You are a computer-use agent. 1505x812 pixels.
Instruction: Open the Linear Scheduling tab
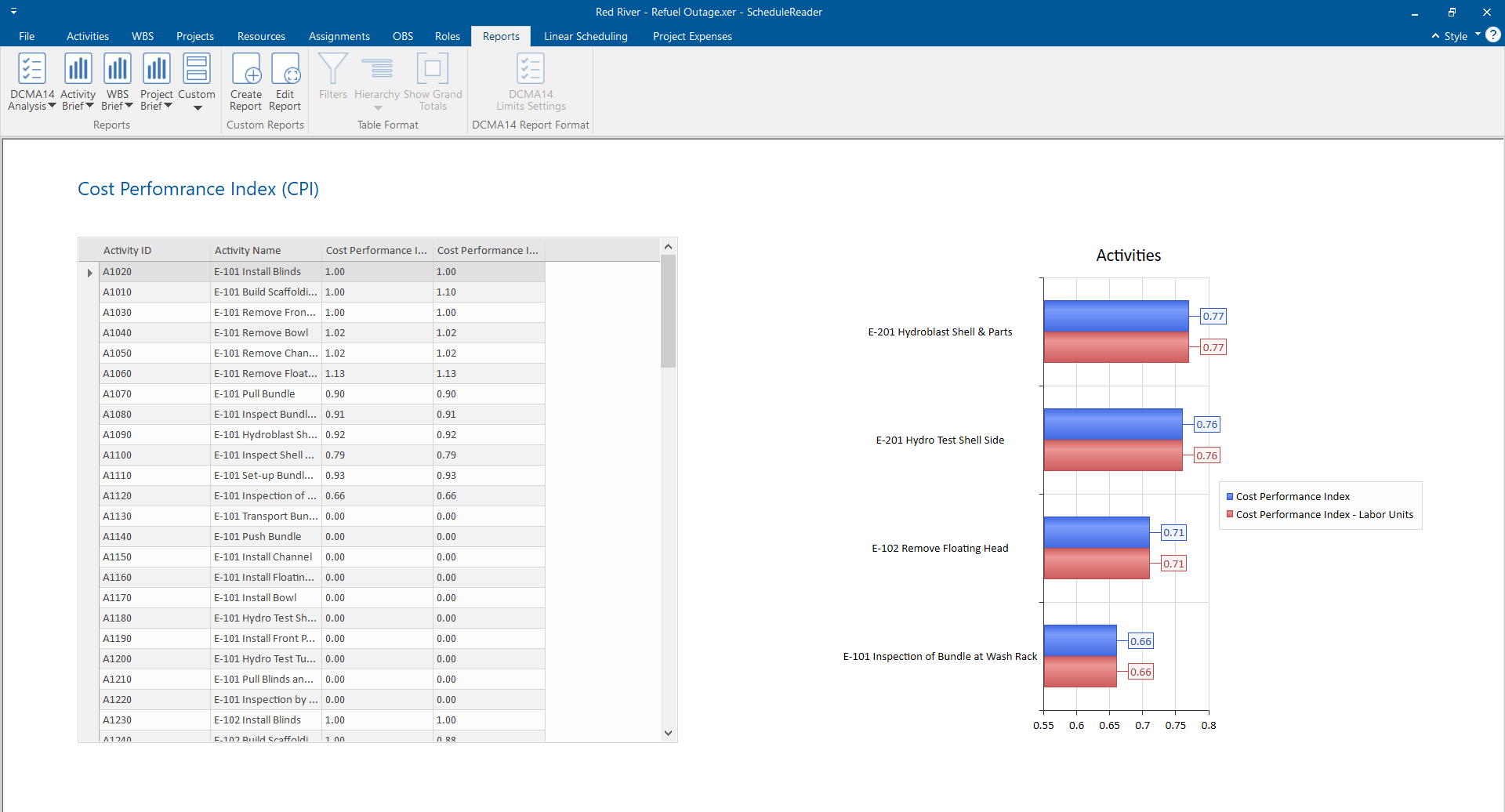click(x=586, y=36)
